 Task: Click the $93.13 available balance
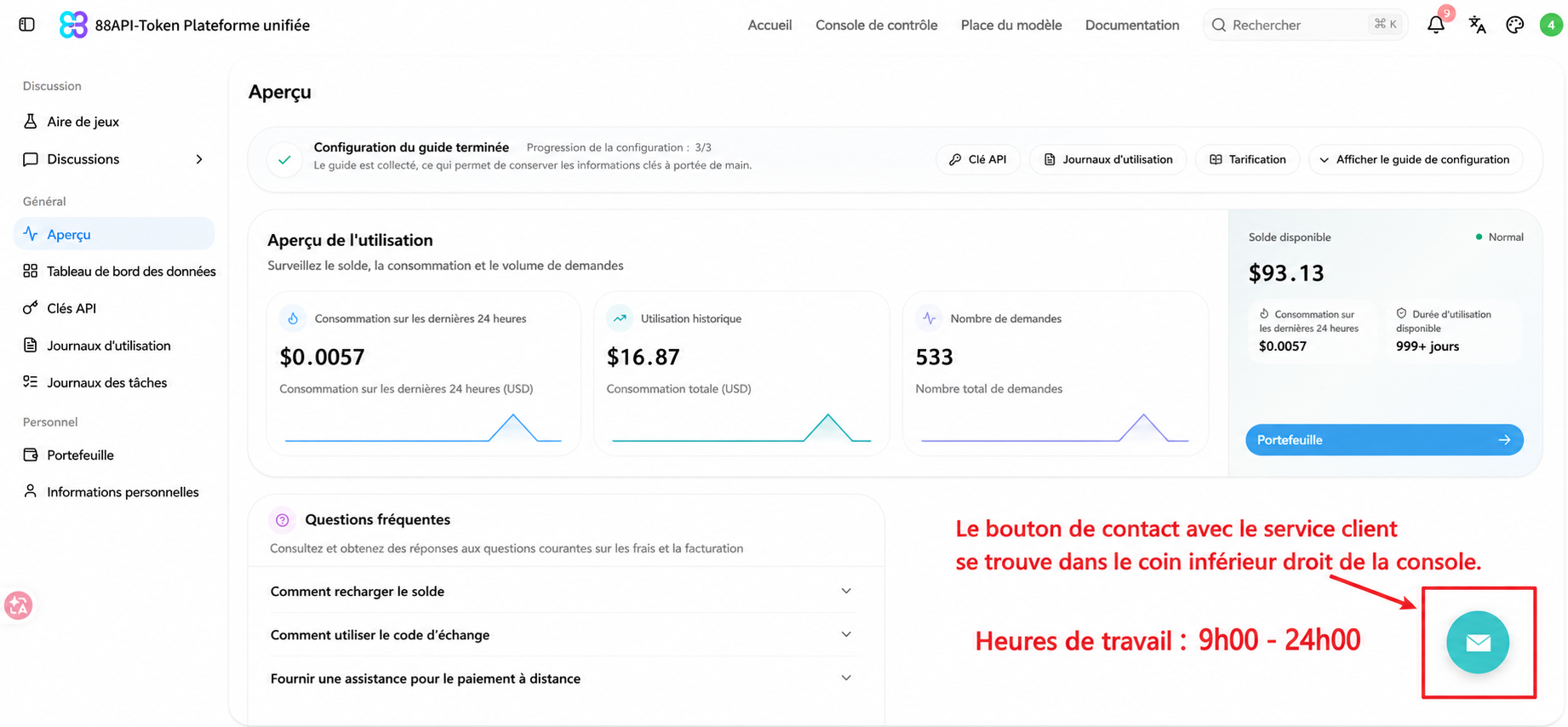(1286, 273)
